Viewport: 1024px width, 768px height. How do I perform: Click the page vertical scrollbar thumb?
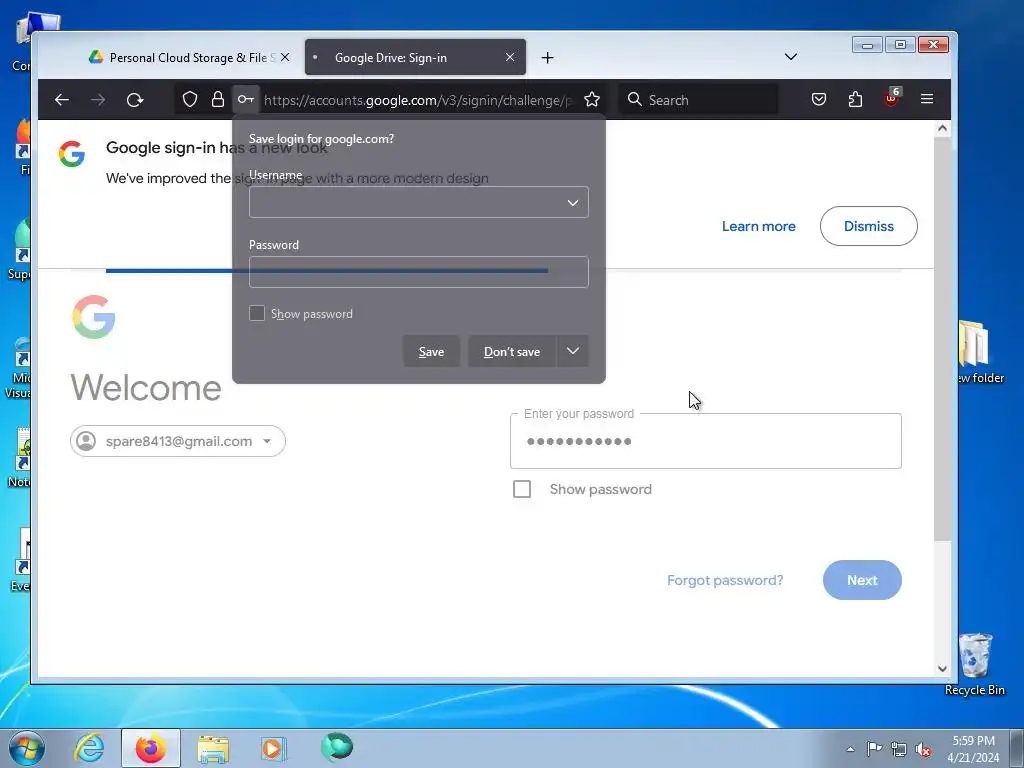[x=942, y=338]
